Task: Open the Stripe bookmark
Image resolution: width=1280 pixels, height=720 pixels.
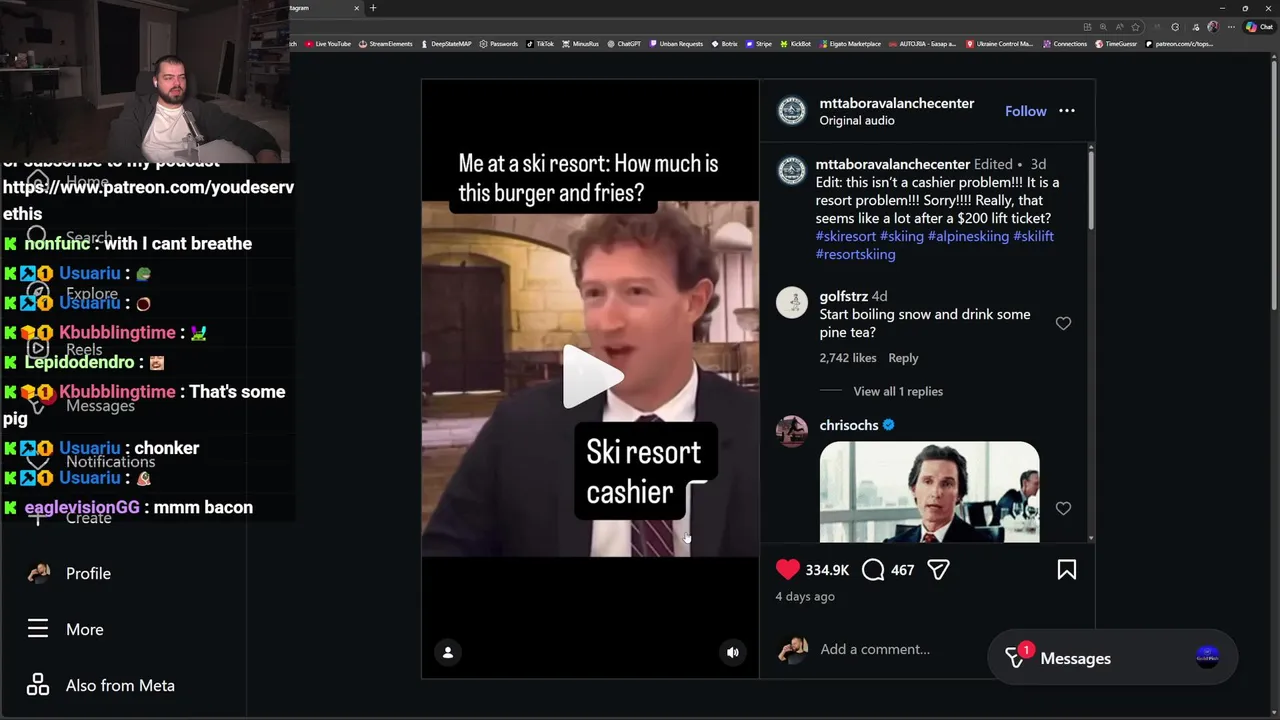Action: click(758, 44)
